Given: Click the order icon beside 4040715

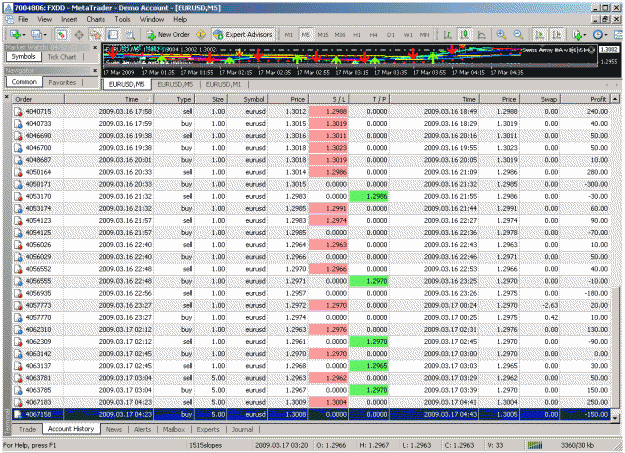Looking at the screenshot, I should [x=18, y=112].
